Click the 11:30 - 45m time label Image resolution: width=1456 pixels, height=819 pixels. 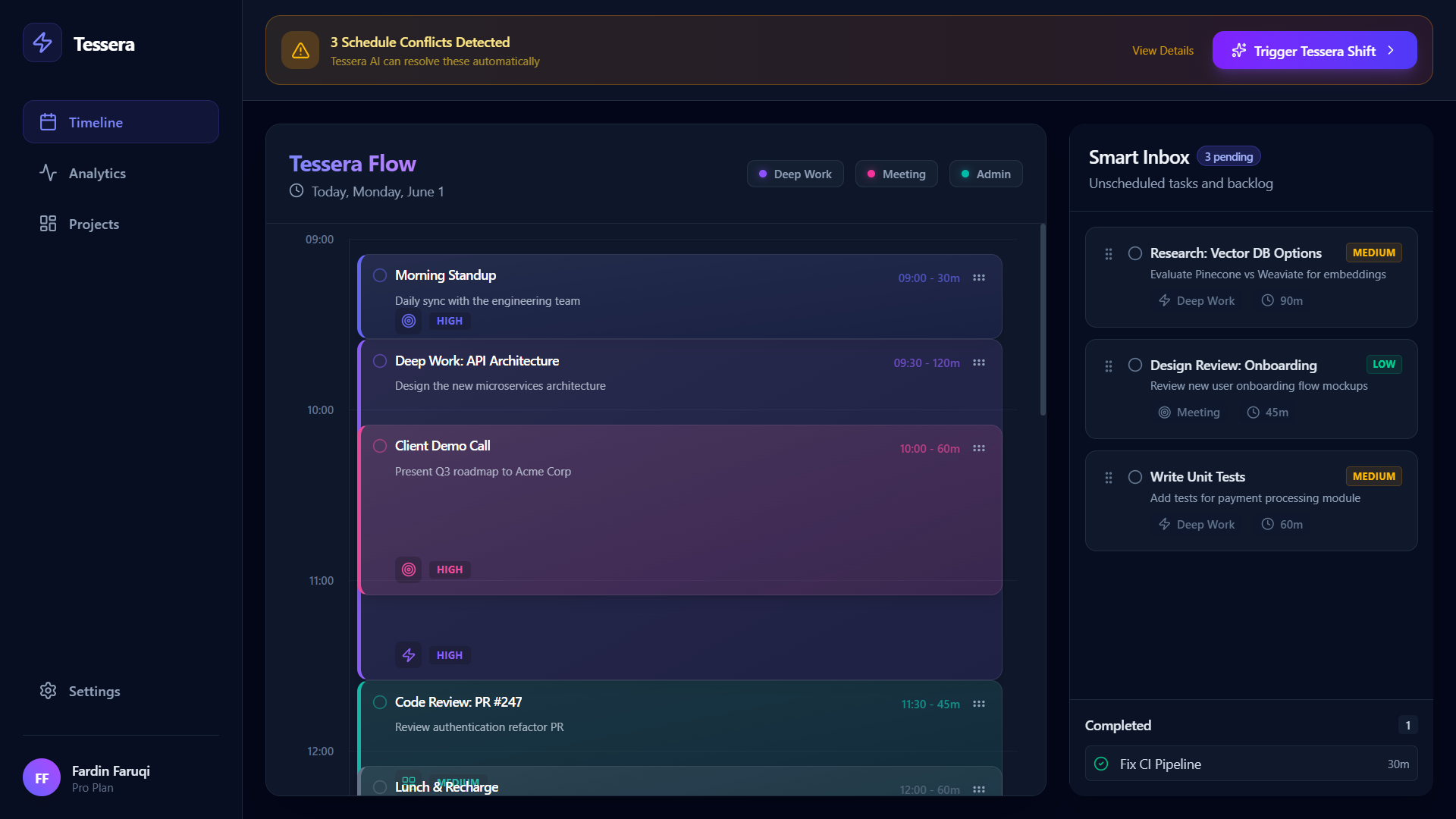(x=930, y=704)
